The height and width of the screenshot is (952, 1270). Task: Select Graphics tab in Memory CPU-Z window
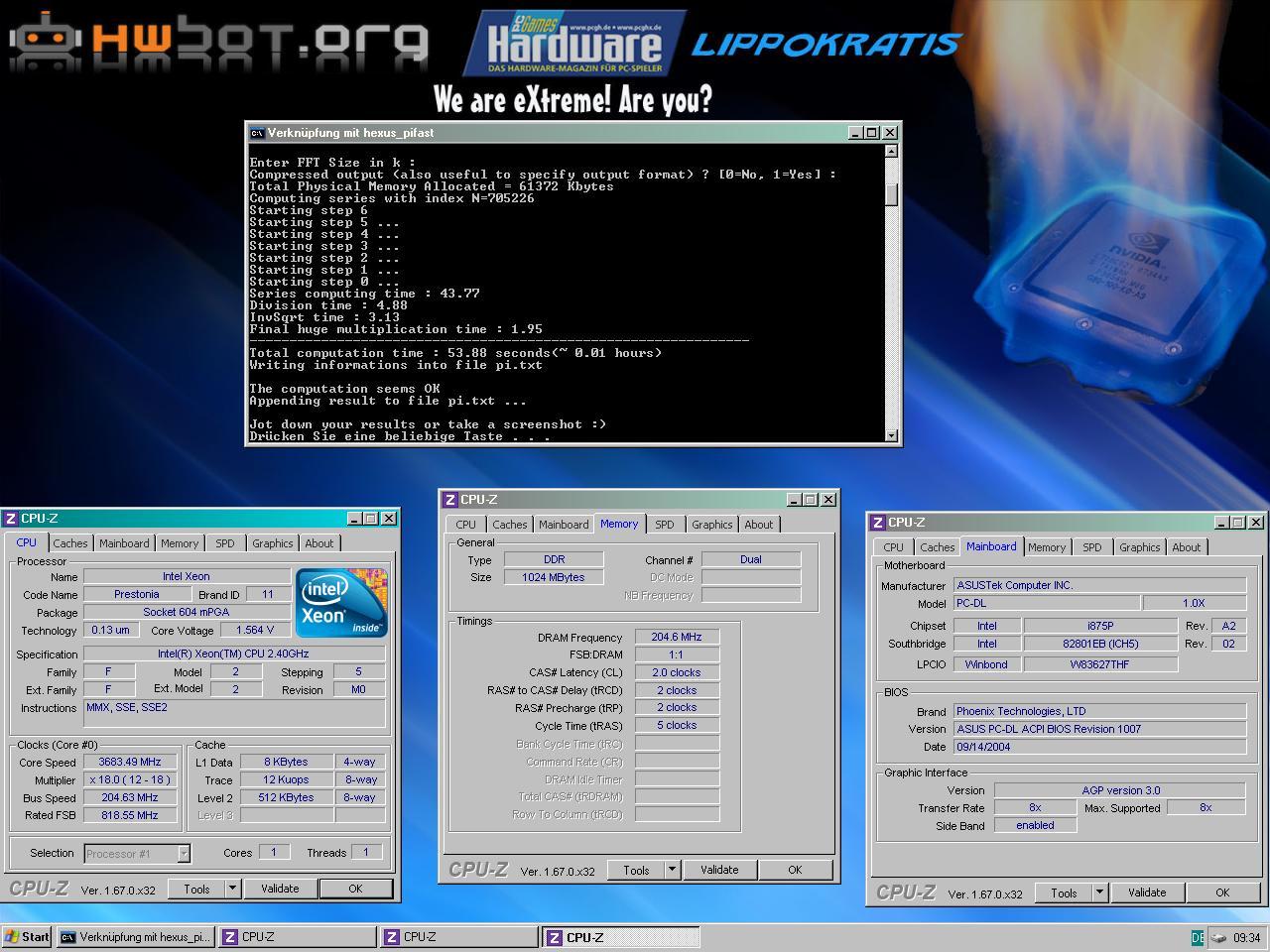pos(712,525)
